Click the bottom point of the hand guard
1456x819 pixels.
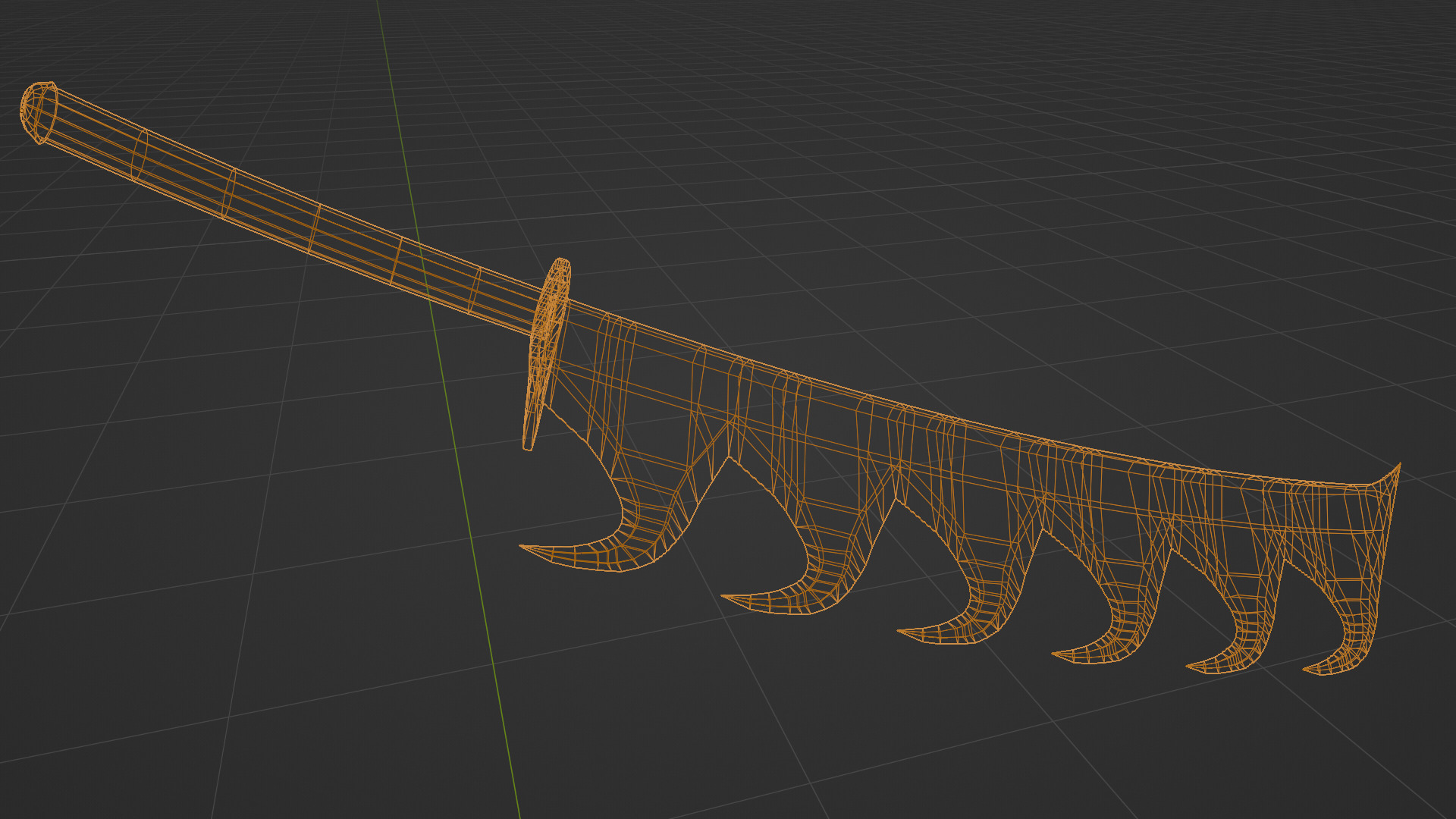528,447
